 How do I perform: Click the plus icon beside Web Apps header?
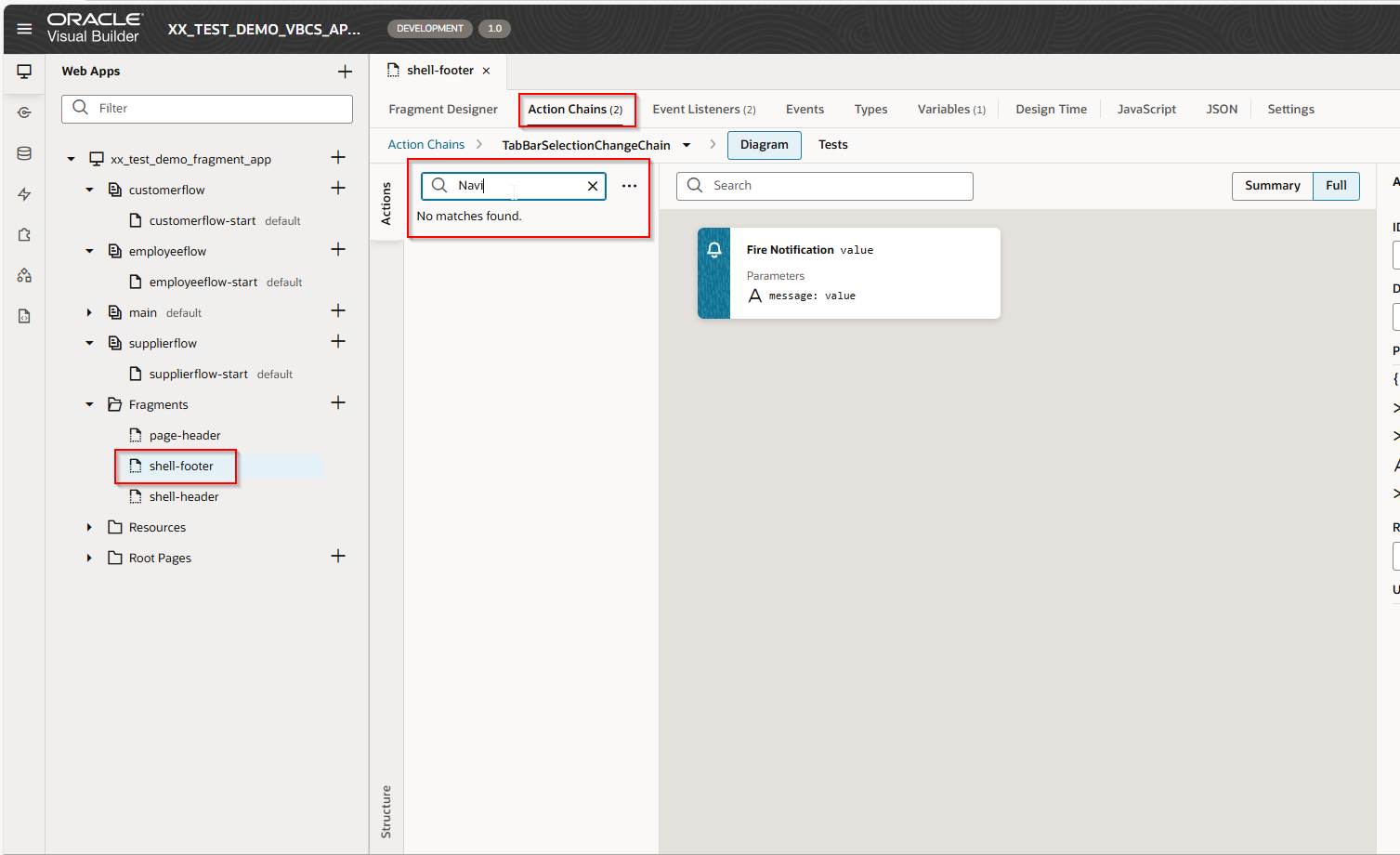coord(345,72)
